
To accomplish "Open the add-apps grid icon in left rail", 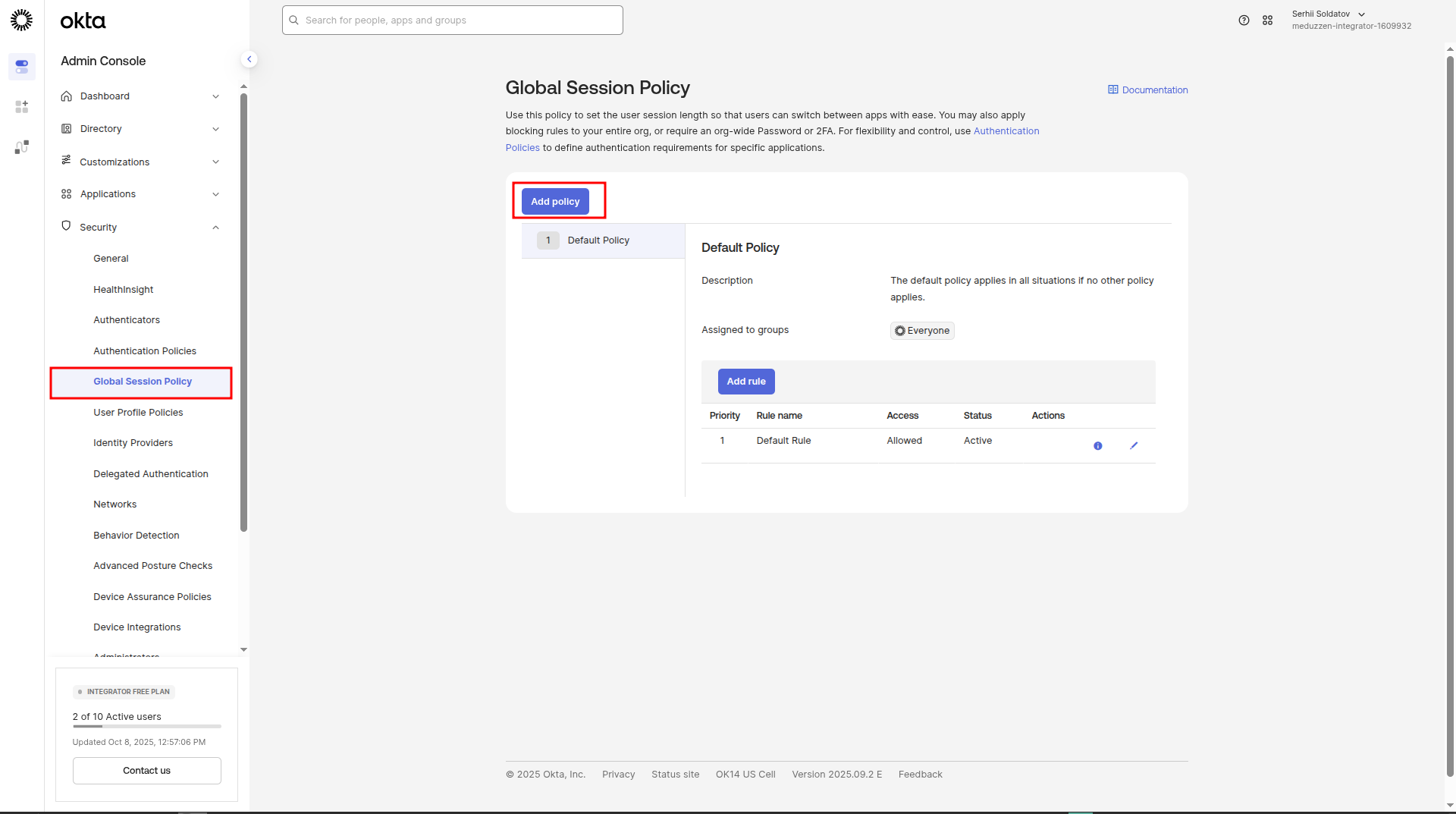I will click(x=22, y=107).
